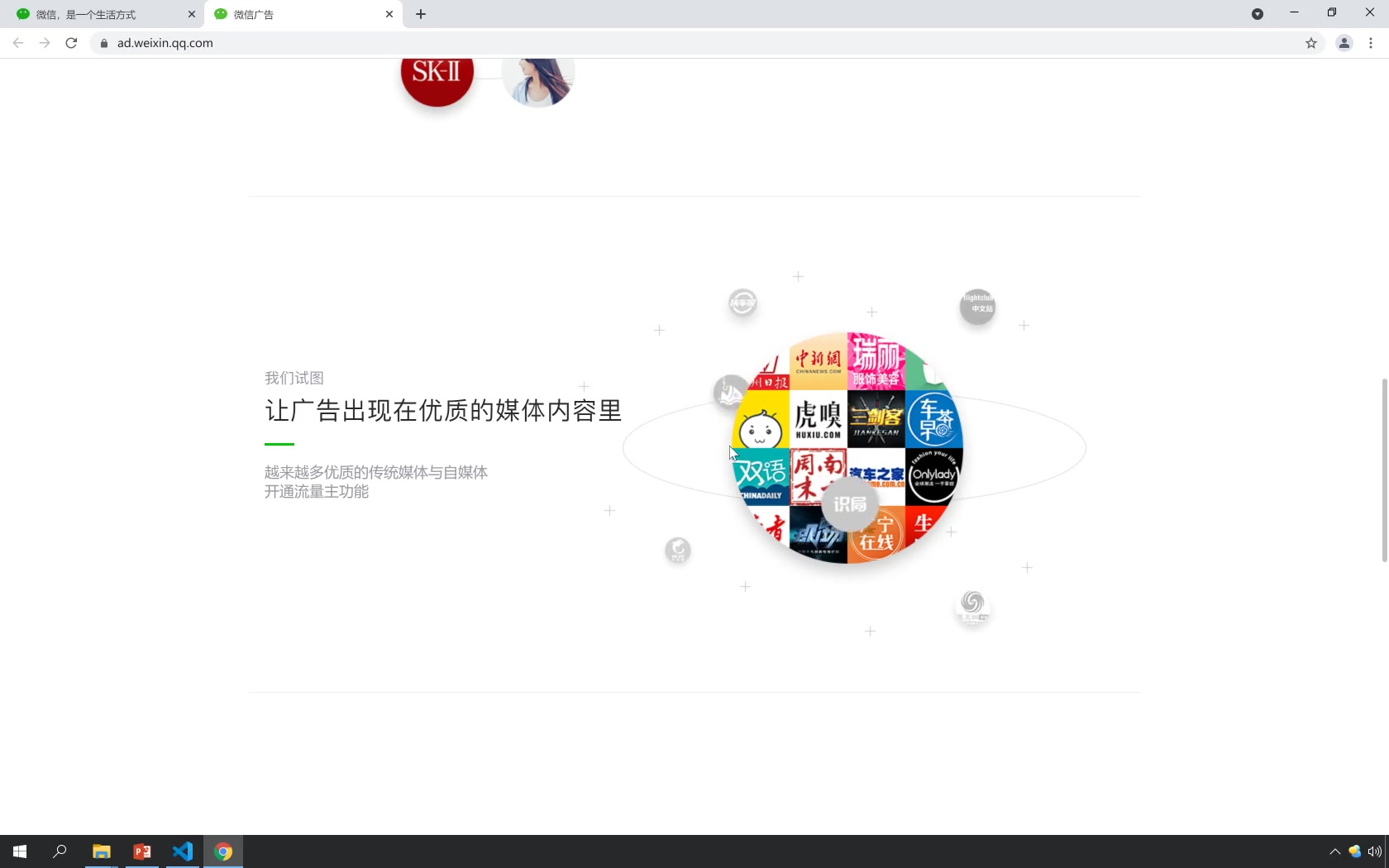
Task: Click the browser back arrow
Action: pos(18,43)
